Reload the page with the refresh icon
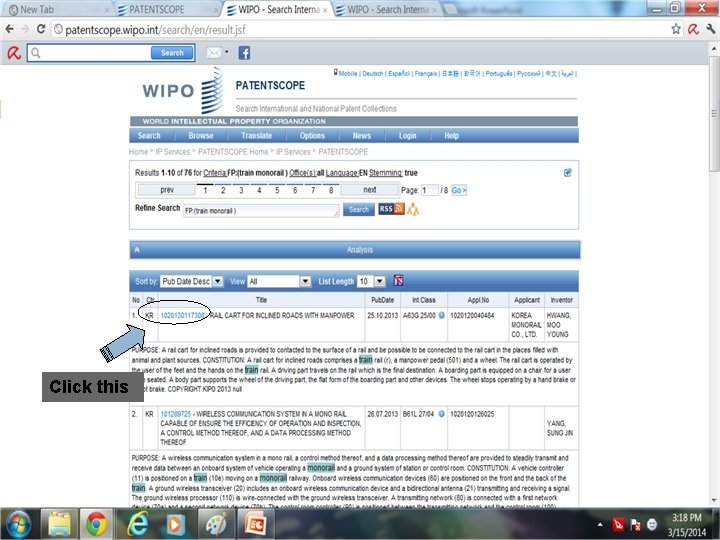The width and height of the screenshot is (720, 540). point(41,29)
